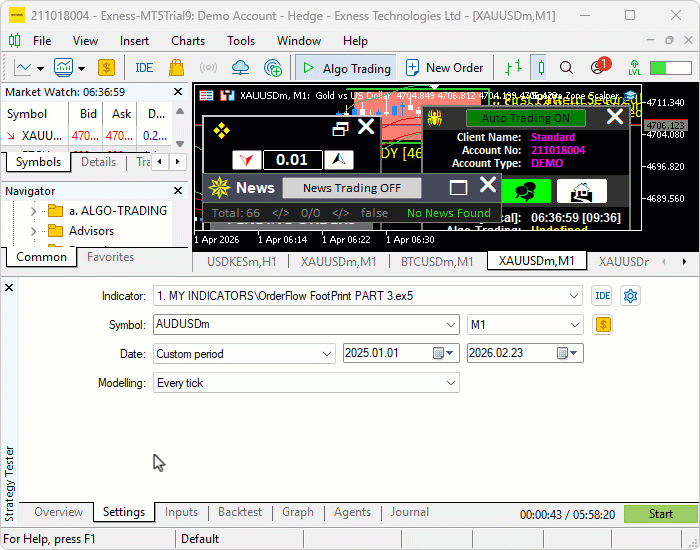Toggle Algo Trading in the toolbar

346,68
